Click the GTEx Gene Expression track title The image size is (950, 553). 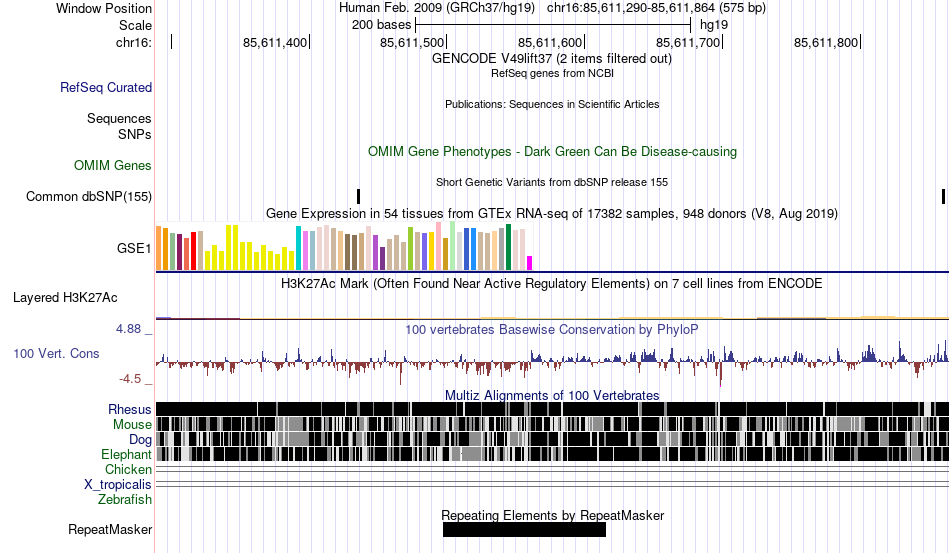click(x=552, y=214)
